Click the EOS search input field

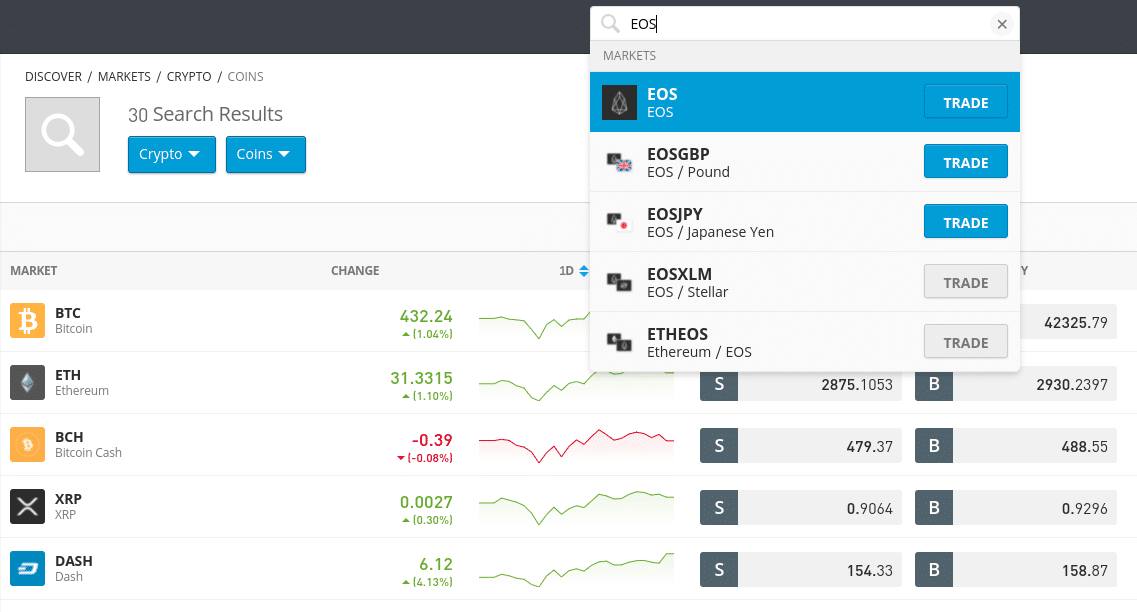pos(805,24)
